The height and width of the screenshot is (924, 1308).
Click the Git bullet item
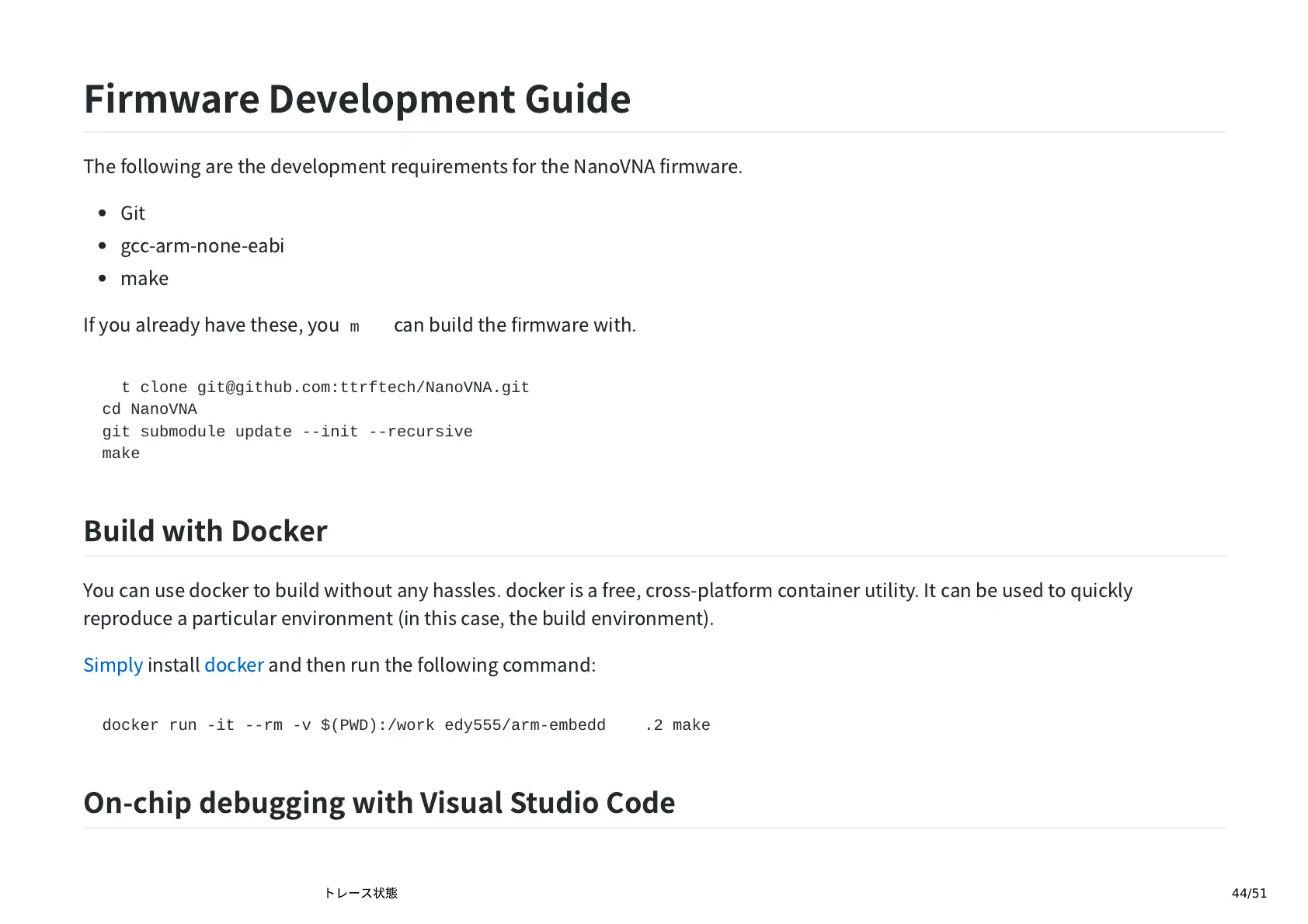(x=133, y=214)
